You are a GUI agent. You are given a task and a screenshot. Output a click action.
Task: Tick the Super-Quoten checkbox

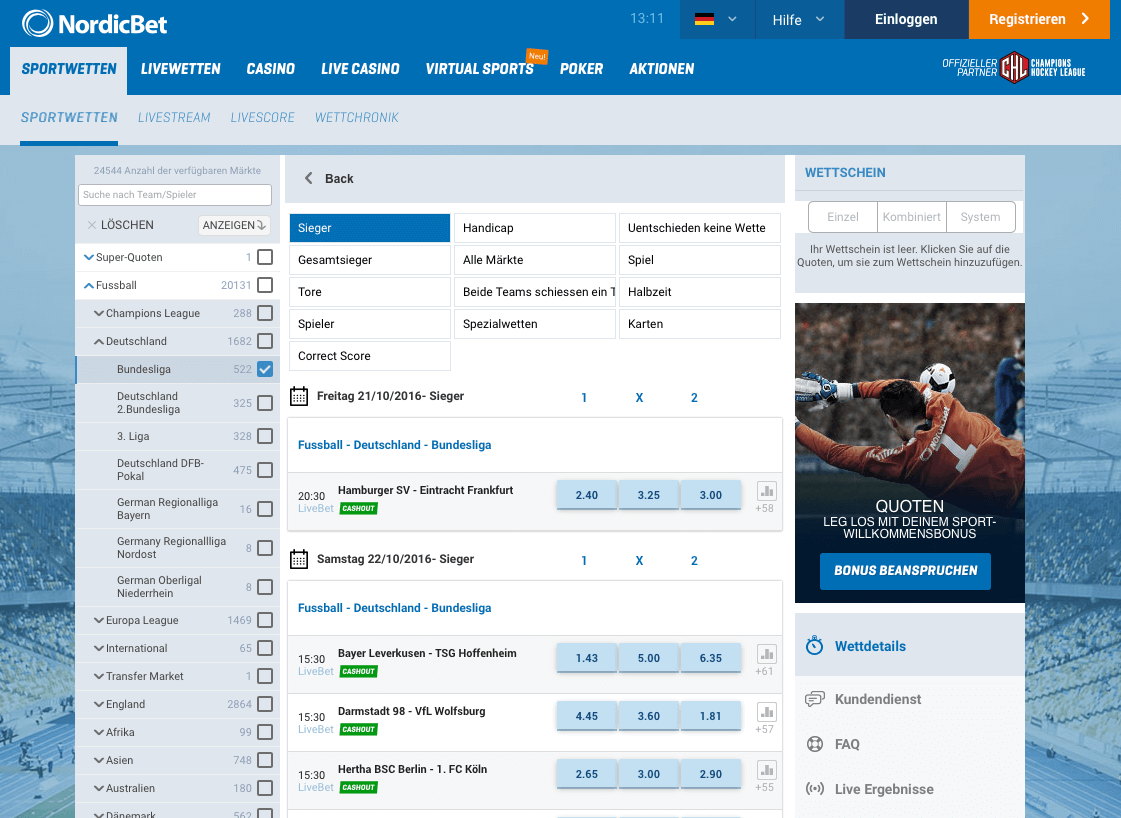(265, 257)
